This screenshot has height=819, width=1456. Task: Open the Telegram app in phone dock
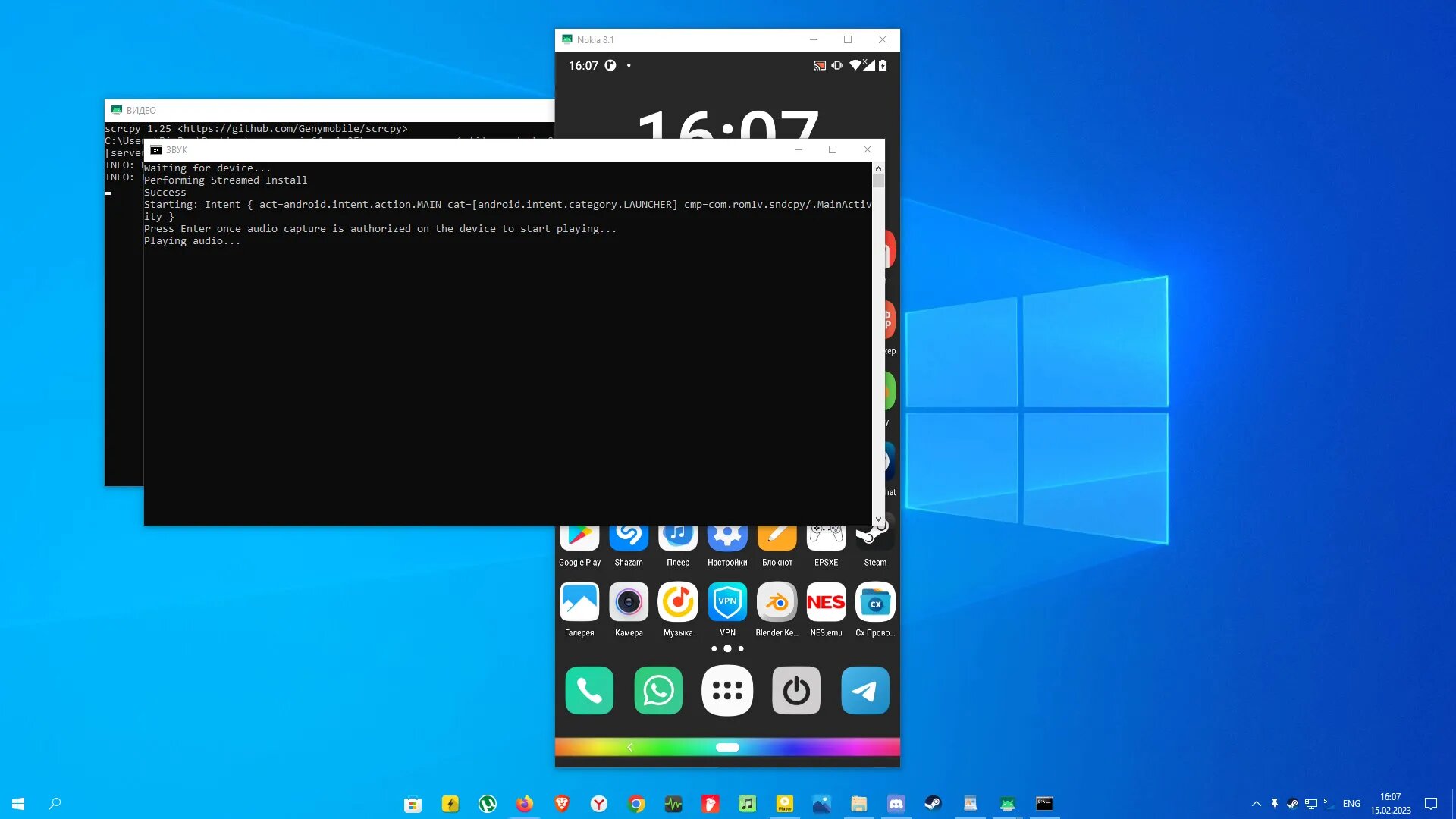864,690
